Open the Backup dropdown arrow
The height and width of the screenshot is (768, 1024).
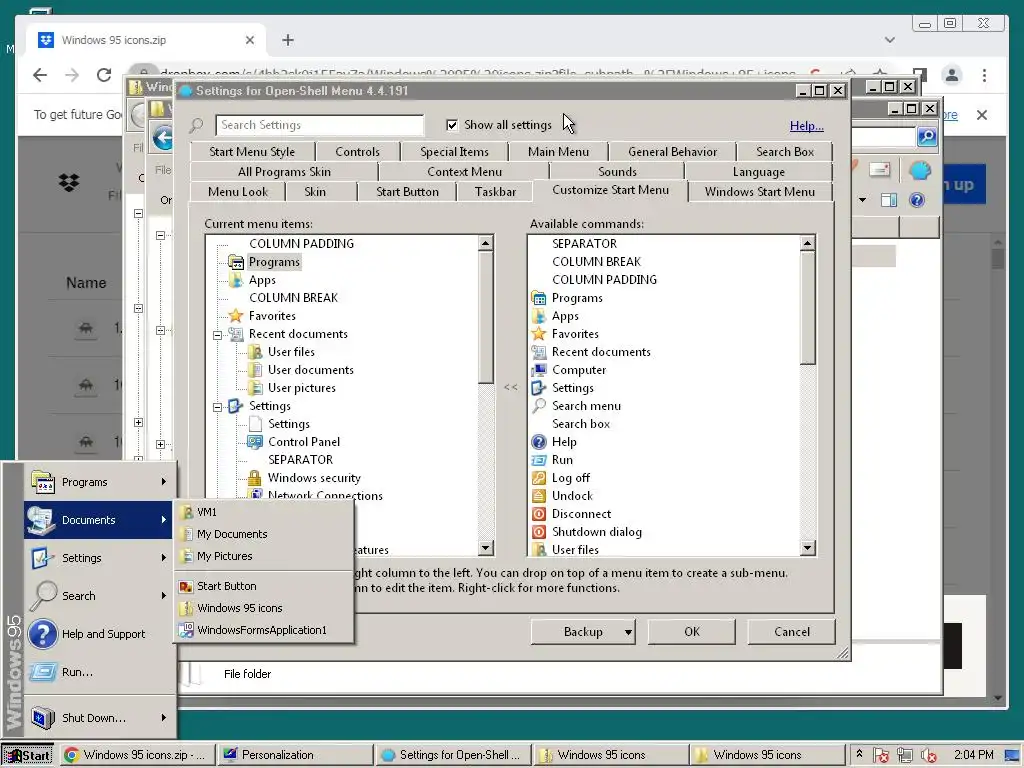pos(628,632)
